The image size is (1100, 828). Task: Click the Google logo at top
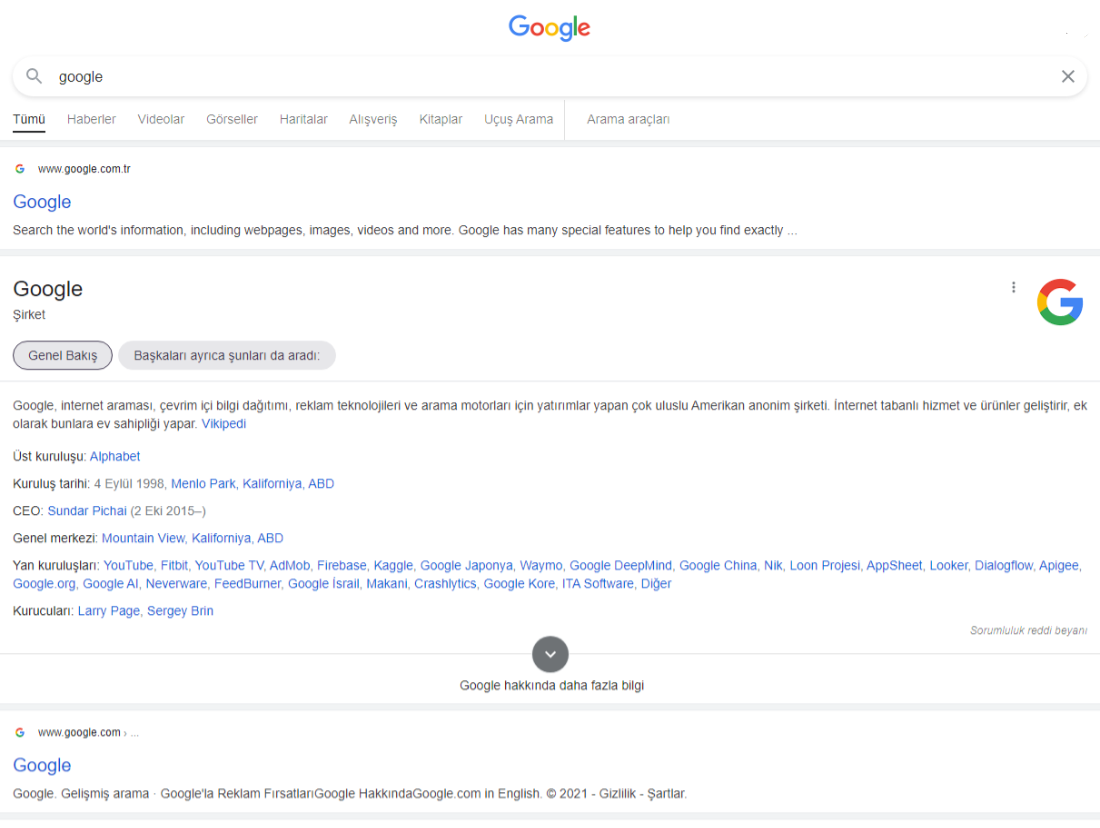tap(549, 27)
